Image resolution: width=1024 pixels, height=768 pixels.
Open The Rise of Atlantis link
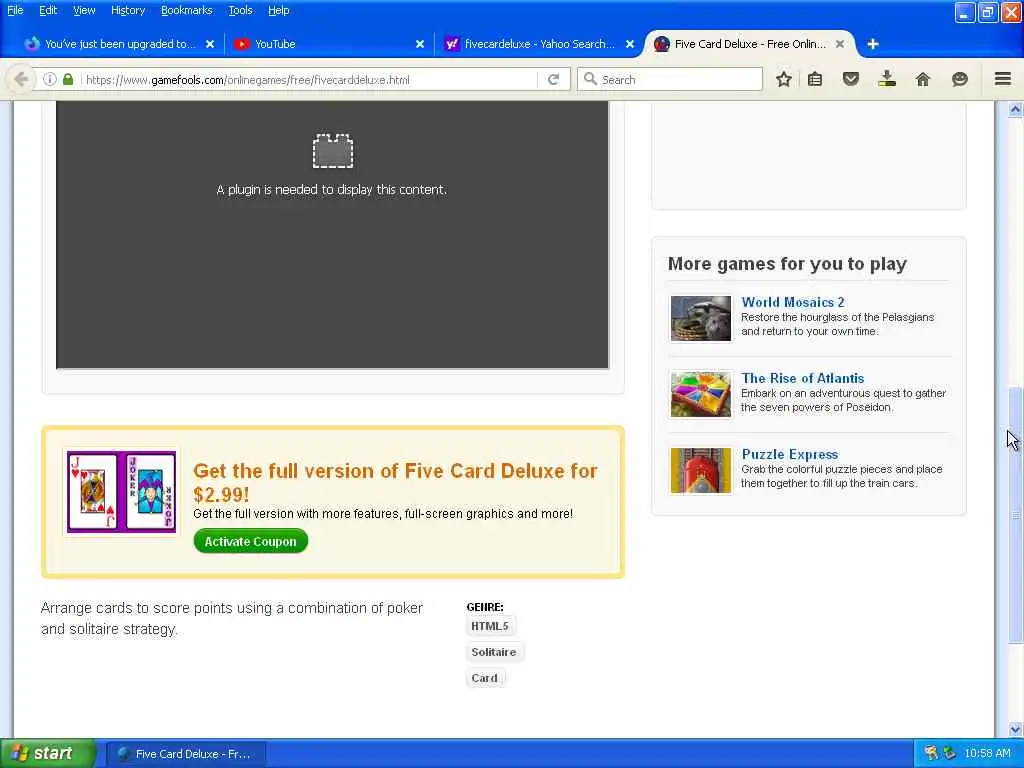[x=803, y=378]
